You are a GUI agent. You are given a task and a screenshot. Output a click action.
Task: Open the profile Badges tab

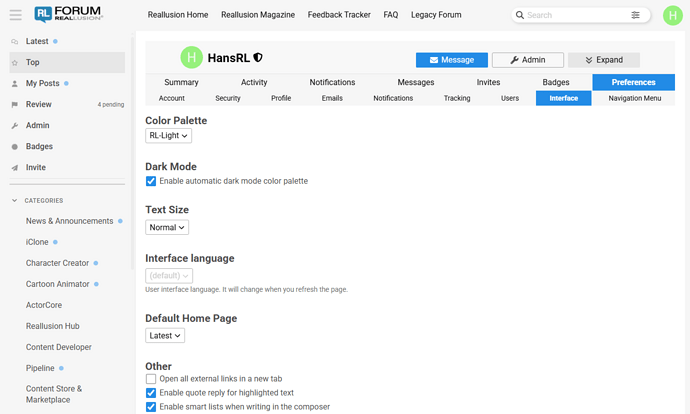(556, 82)
